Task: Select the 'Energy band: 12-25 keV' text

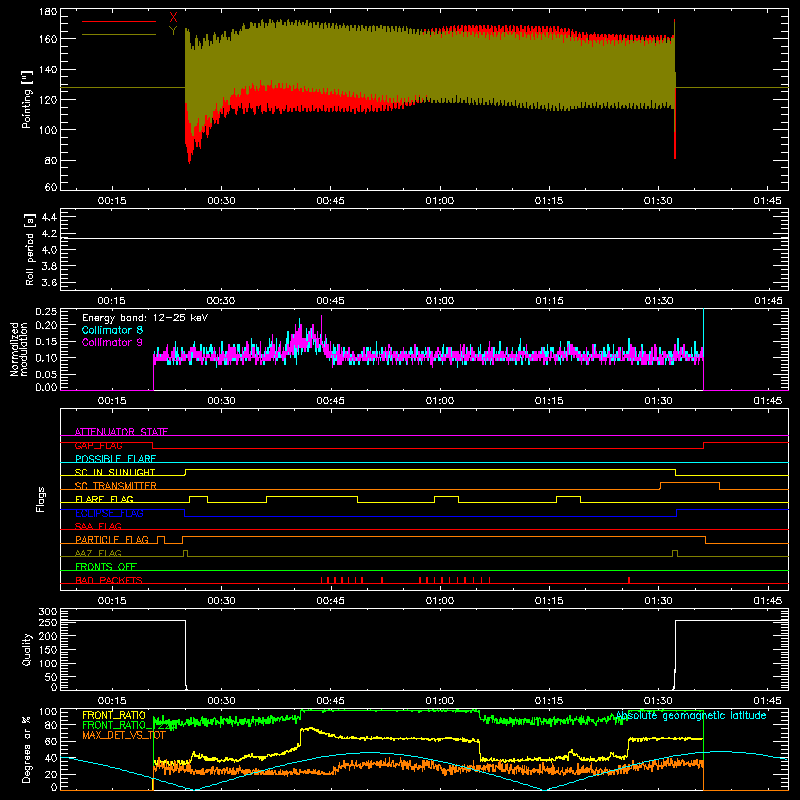Action: click(145, 318)
